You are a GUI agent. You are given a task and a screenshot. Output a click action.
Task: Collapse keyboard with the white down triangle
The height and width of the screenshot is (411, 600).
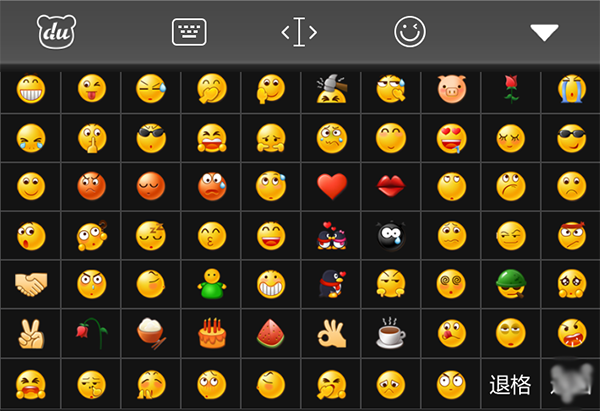(544, 33)
